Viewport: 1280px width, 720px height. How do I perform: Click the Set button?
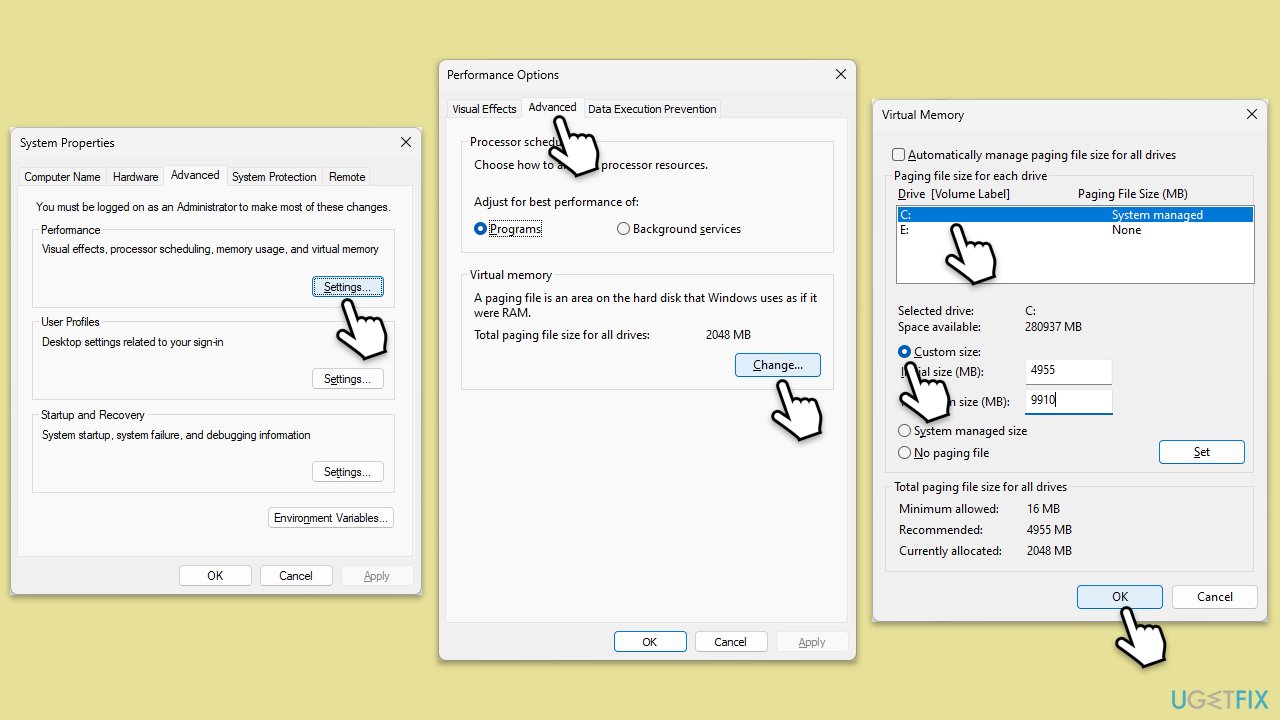coord(1202,452)
